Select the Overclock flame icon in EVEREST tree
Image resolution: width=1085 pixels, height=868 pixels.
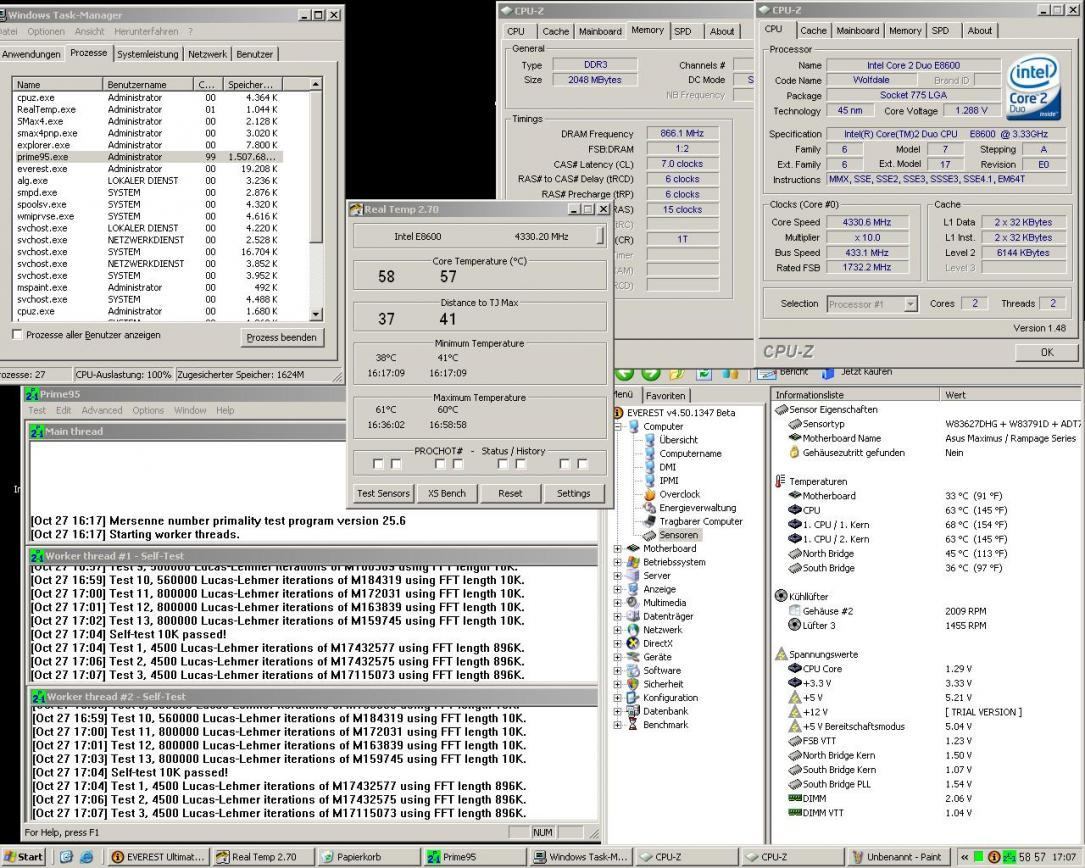click(x=649, y=494)
